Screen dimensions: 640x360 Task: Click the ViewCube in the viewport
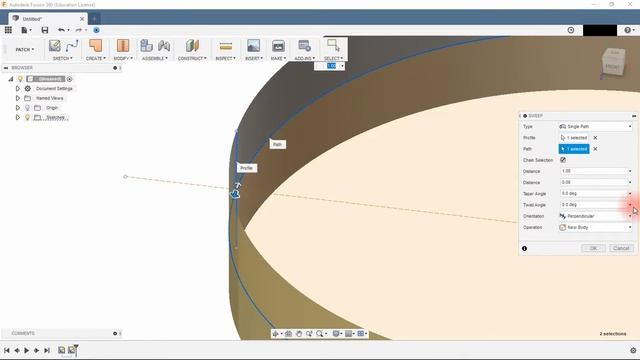(x=613, y=62)
